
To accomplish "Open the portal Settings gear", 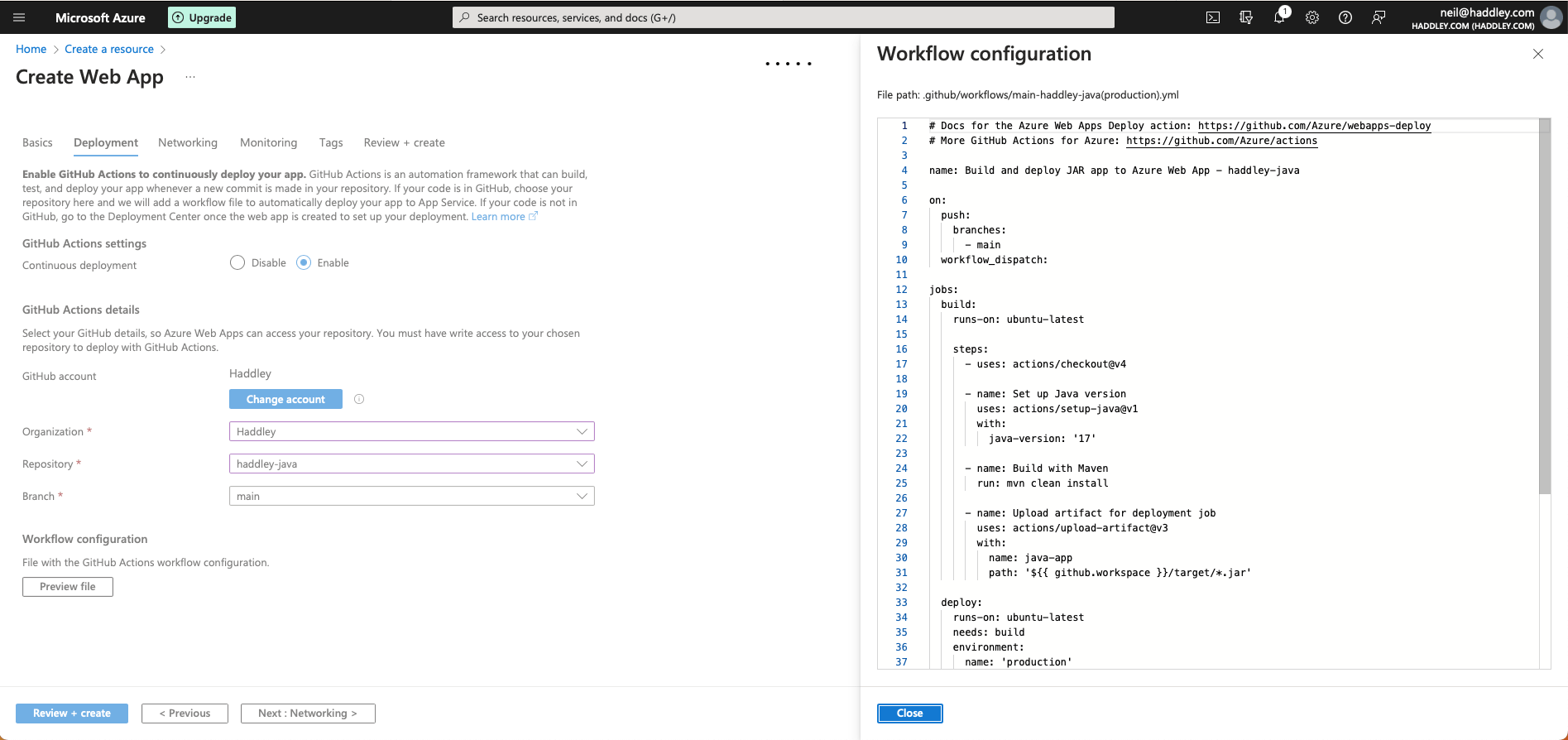I will click(x=1312, y=17).
